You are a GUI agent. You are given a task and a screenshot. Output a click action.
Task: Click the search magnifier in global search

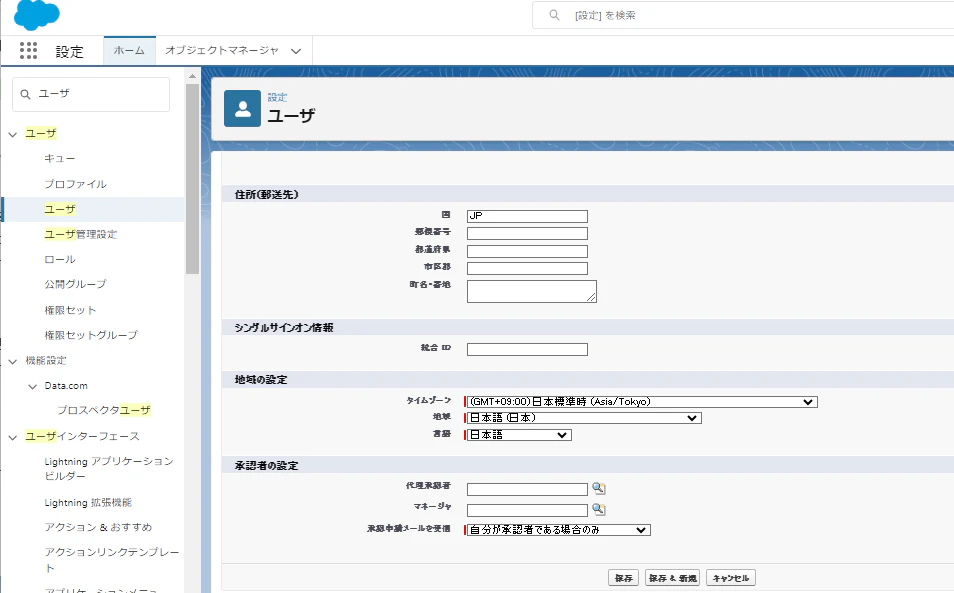click(x=554, y=15)
